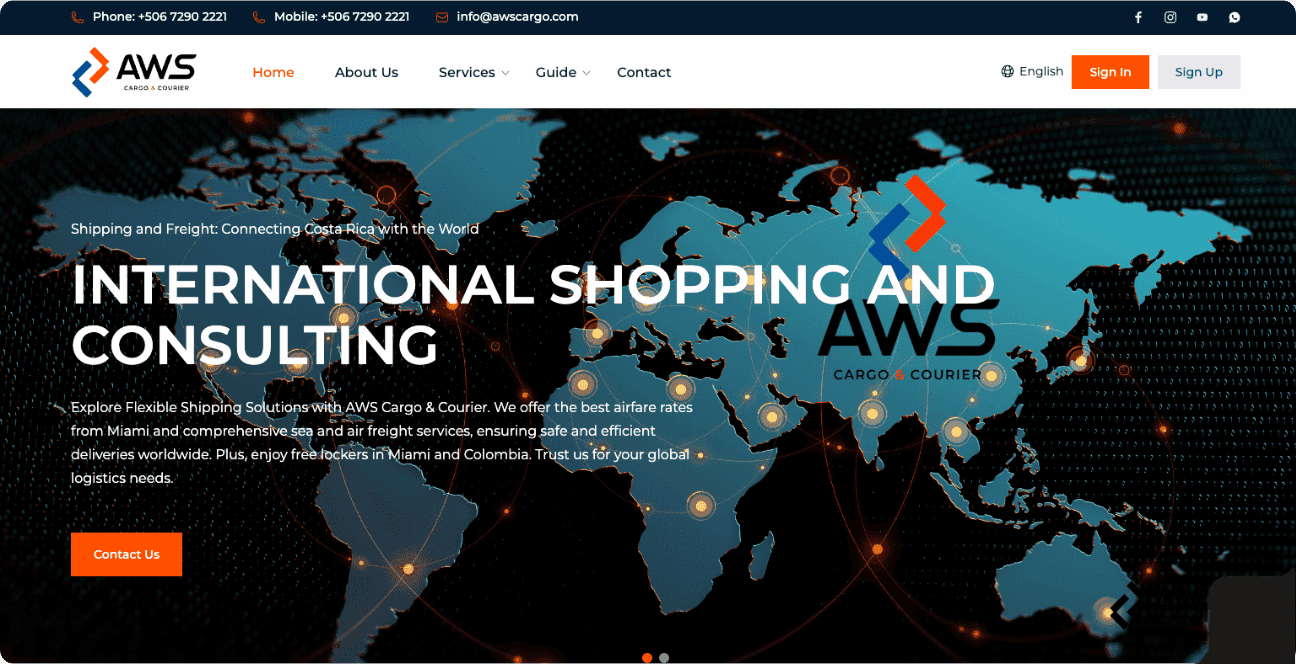Viewport: 1296px width, 664px height.
Task: Go to the Home nav item
Action: point(273,72)
